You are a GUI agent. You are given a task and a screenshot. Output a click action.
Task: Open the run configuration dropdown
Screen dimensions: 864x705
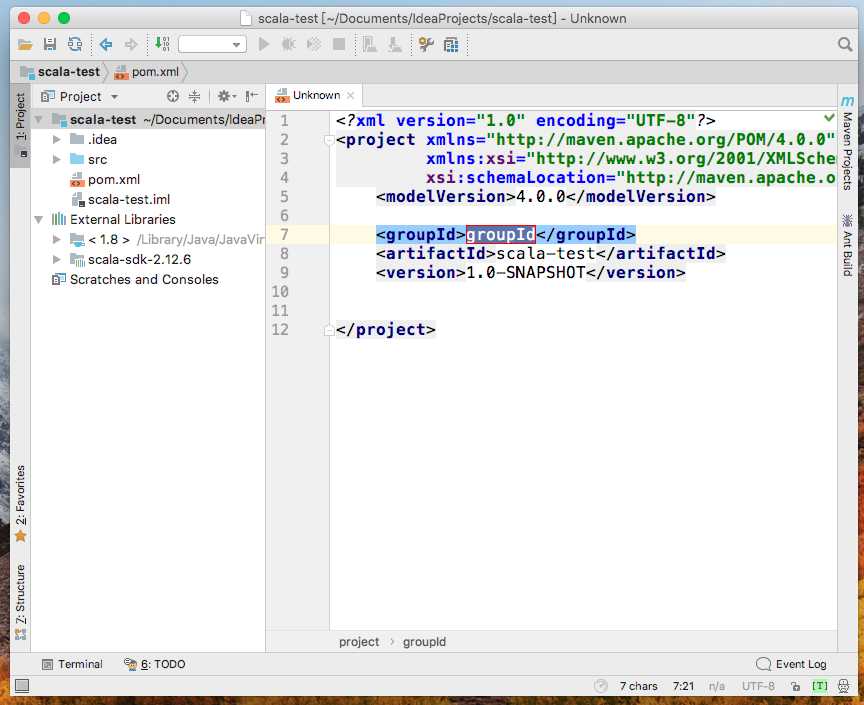212,44
